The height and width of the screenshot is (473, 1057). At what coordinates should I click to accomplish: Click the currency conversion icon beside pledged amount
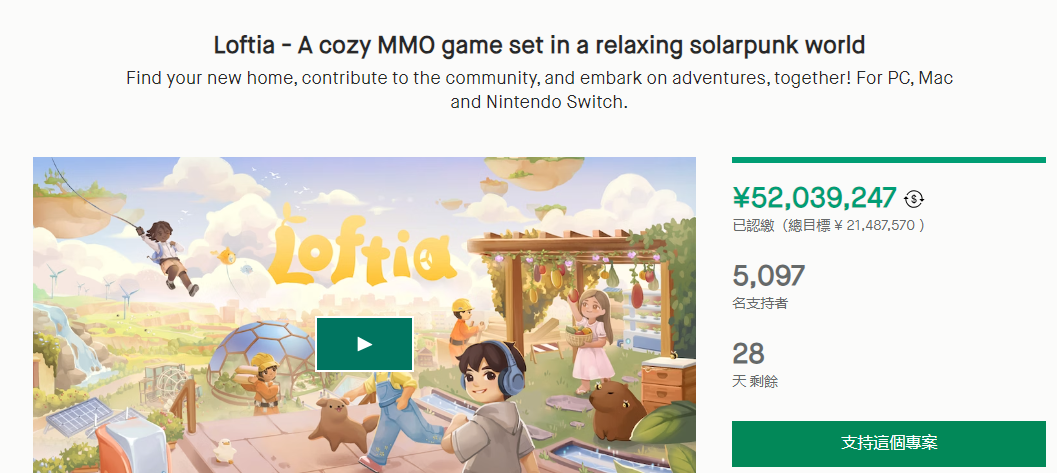(x=914, y=198)
